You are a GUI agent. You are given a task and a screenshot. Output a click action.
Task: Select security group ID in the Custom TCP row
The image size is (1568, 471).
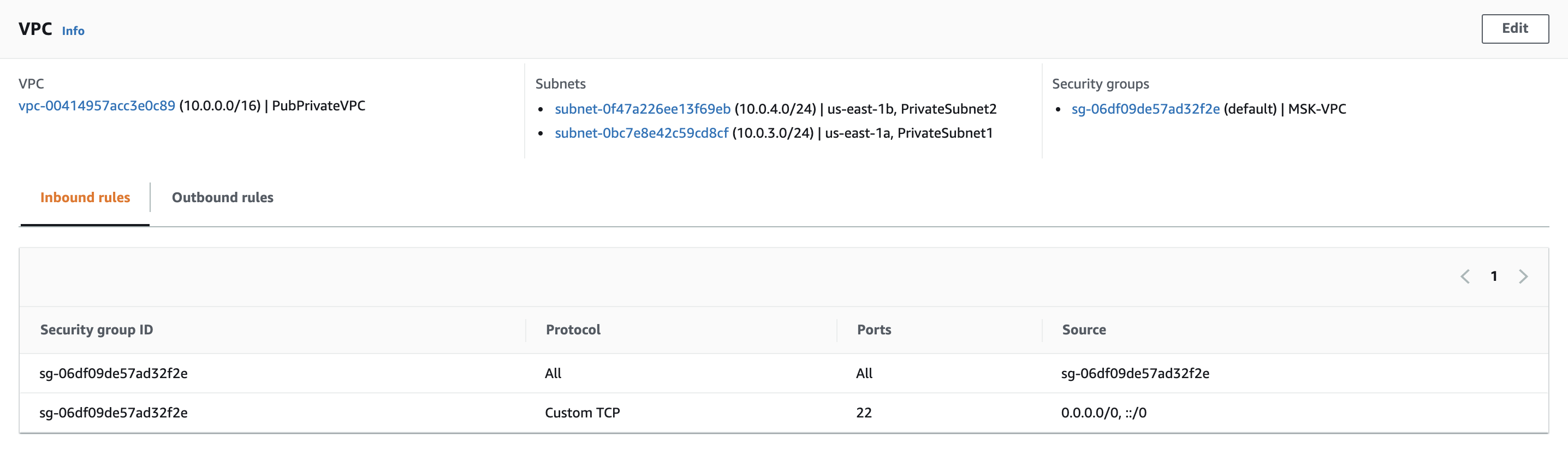tap(113, 413)
